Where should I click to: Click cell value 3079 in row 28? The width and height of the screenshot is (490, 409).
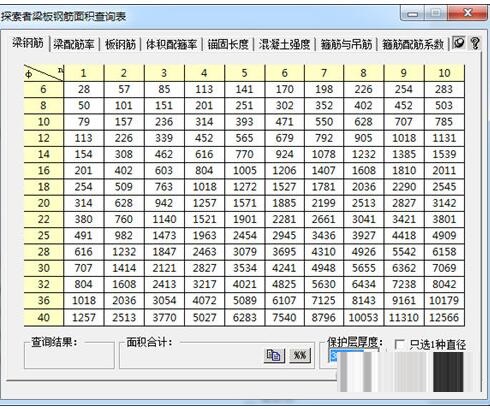tap(244, 252)
